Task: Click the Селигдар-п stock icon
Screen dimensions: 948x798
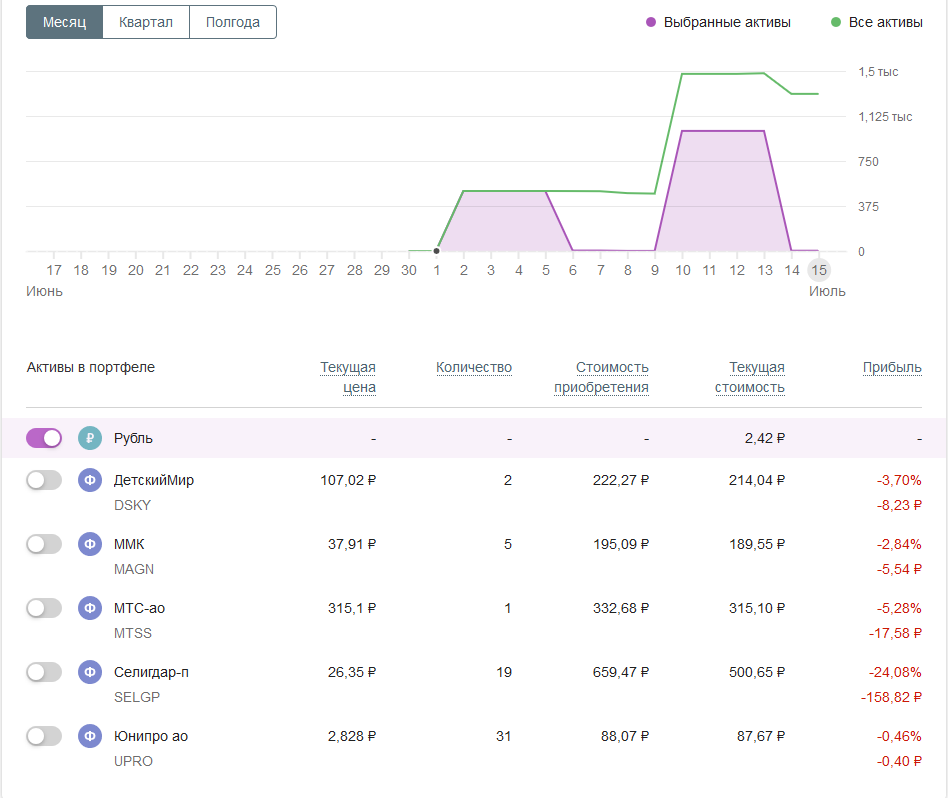Action: (90, 672)
